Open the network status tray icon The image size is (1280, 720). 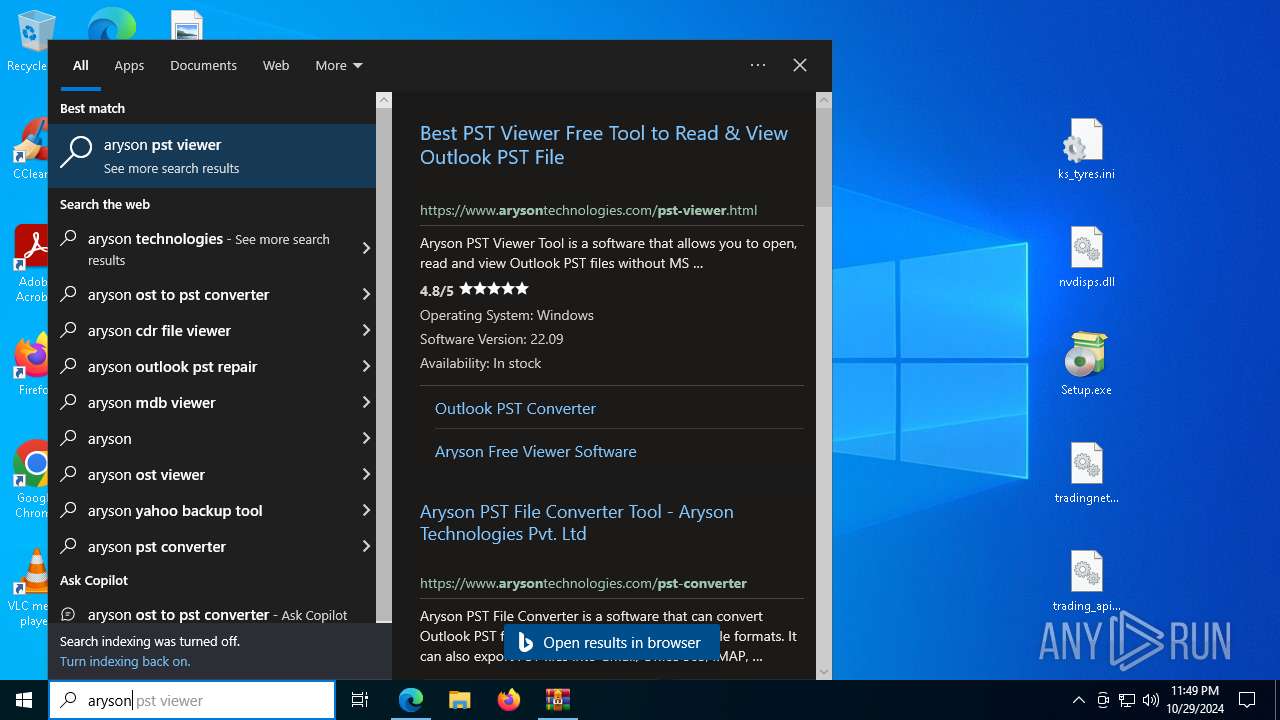point(1127,700)
